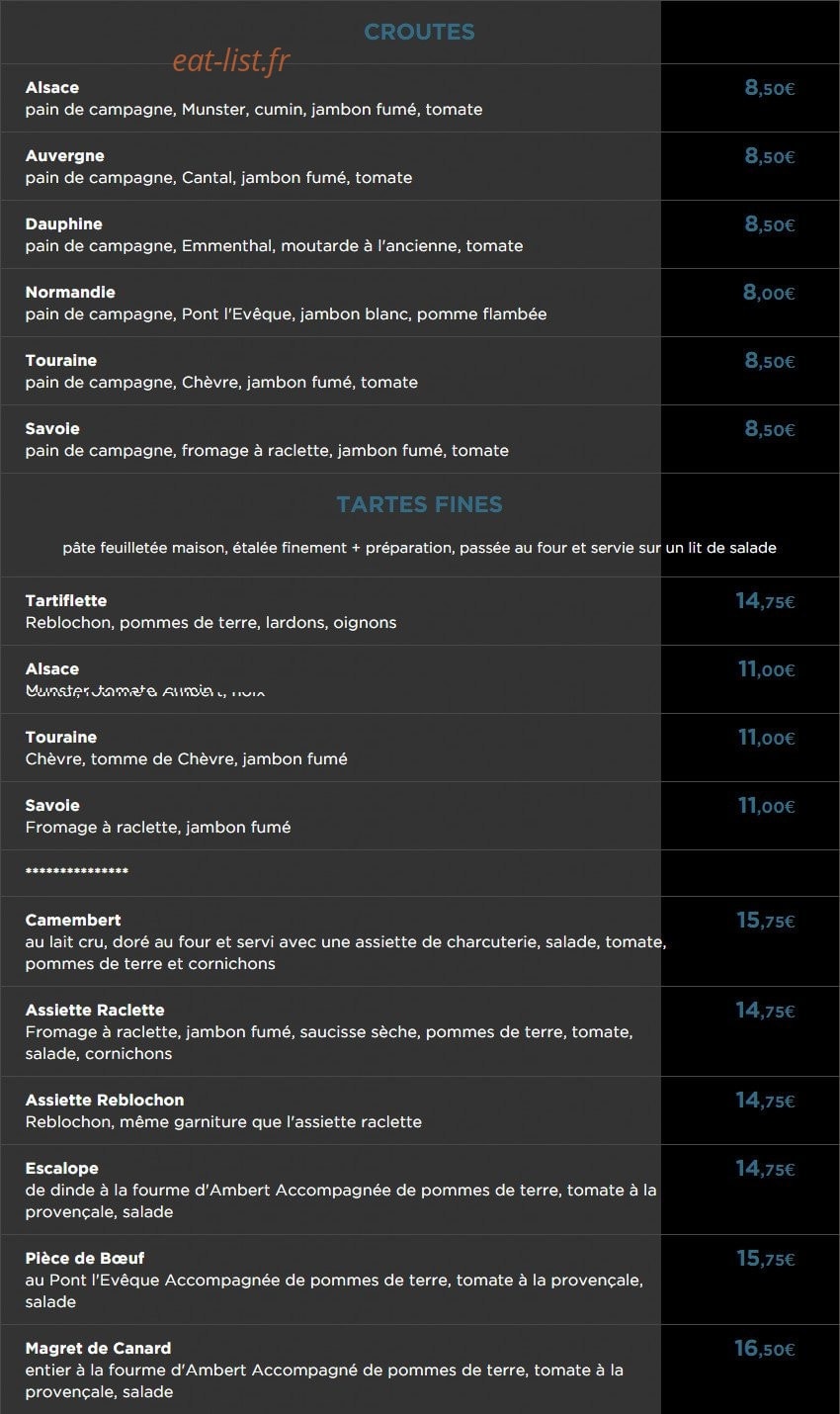The width and height of the screenshot is (840, 1414).
Task: Click the Alsace croute item name
Action: pos(52,88)
